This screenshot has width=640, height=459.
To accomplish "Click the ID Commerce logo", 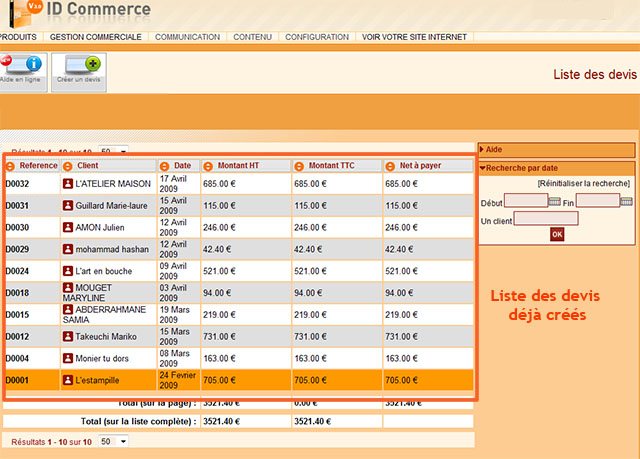I will pos(79,13).
